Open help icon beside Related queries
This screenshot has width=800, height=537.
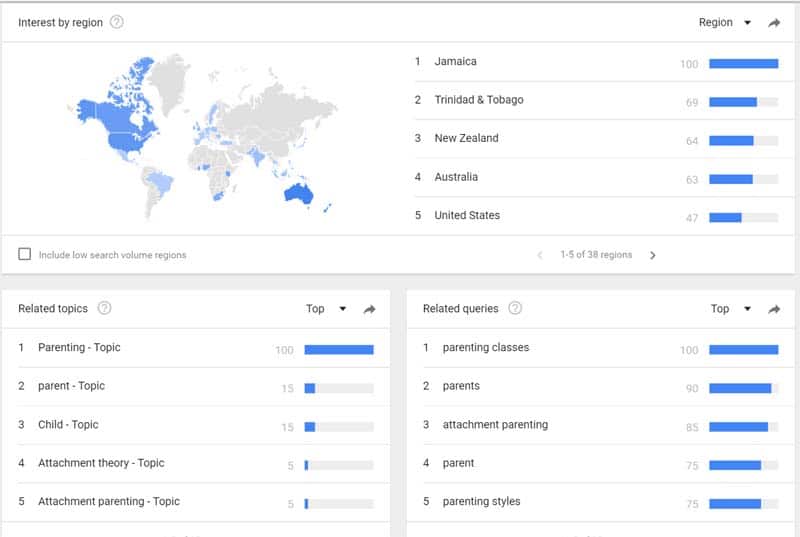[x=515, y=308]
